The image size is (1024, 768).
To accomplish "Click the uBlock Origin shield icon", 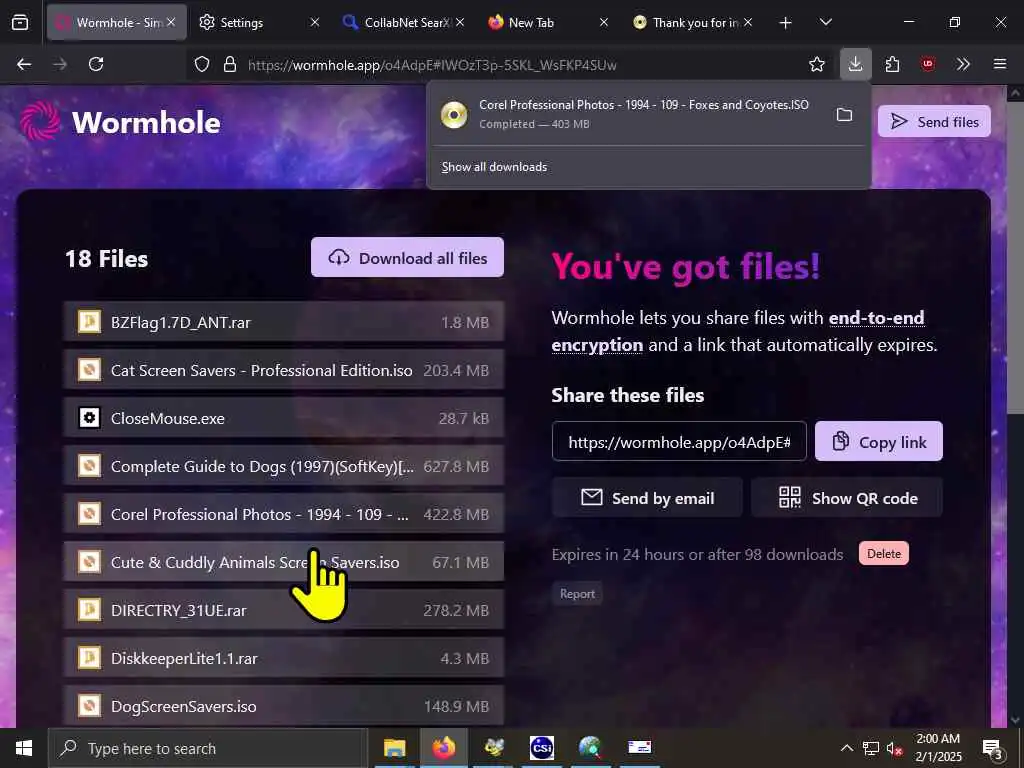I will pos(927,64).
